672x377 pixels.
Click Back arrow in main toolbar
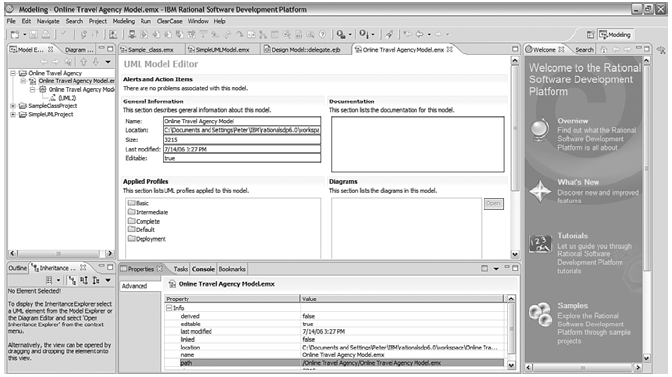coord(419,34)
